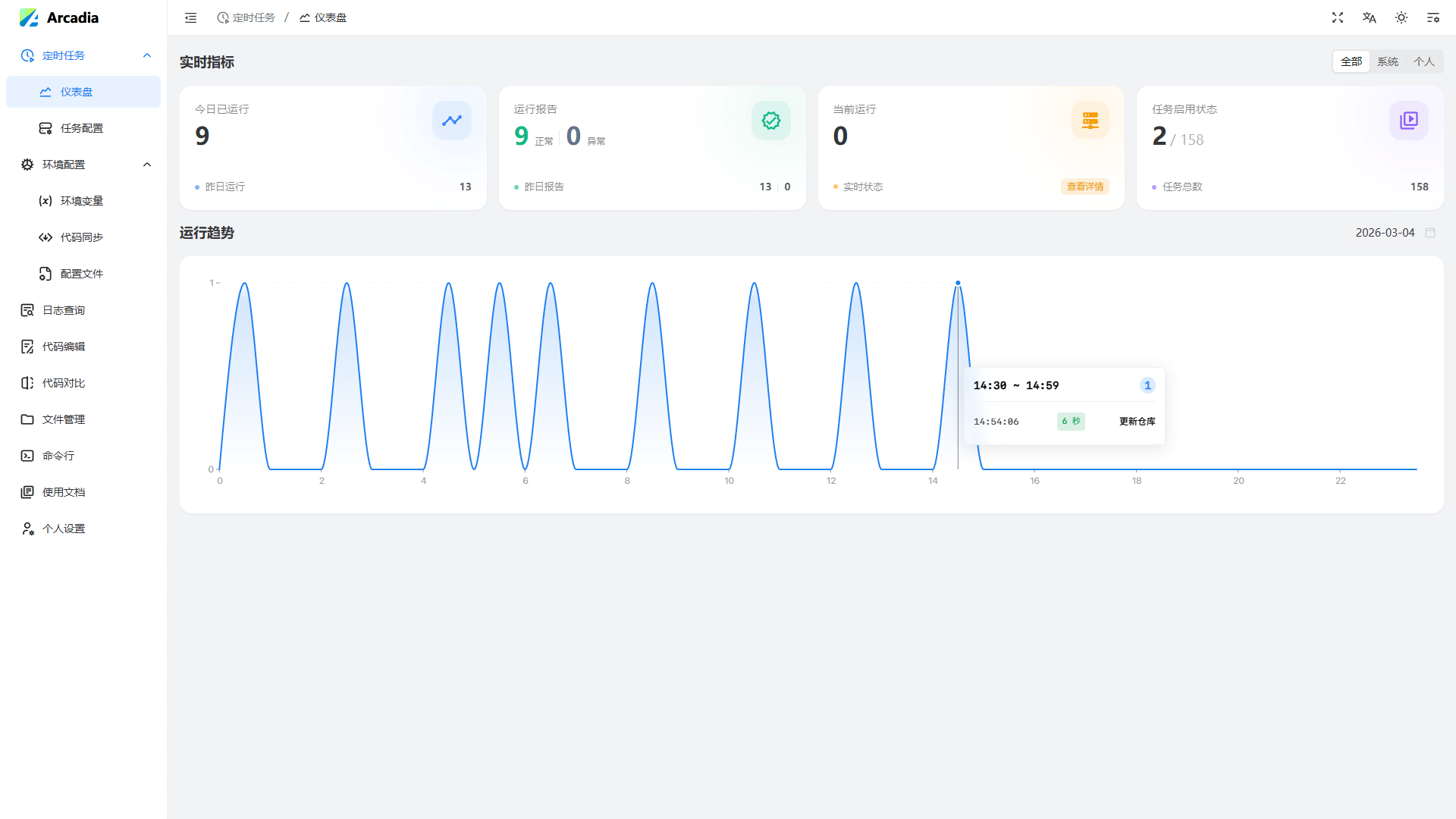Open 任务配置 in the sidebar
This screenshot has width=1456, height=819.
[x=82, y=128]
